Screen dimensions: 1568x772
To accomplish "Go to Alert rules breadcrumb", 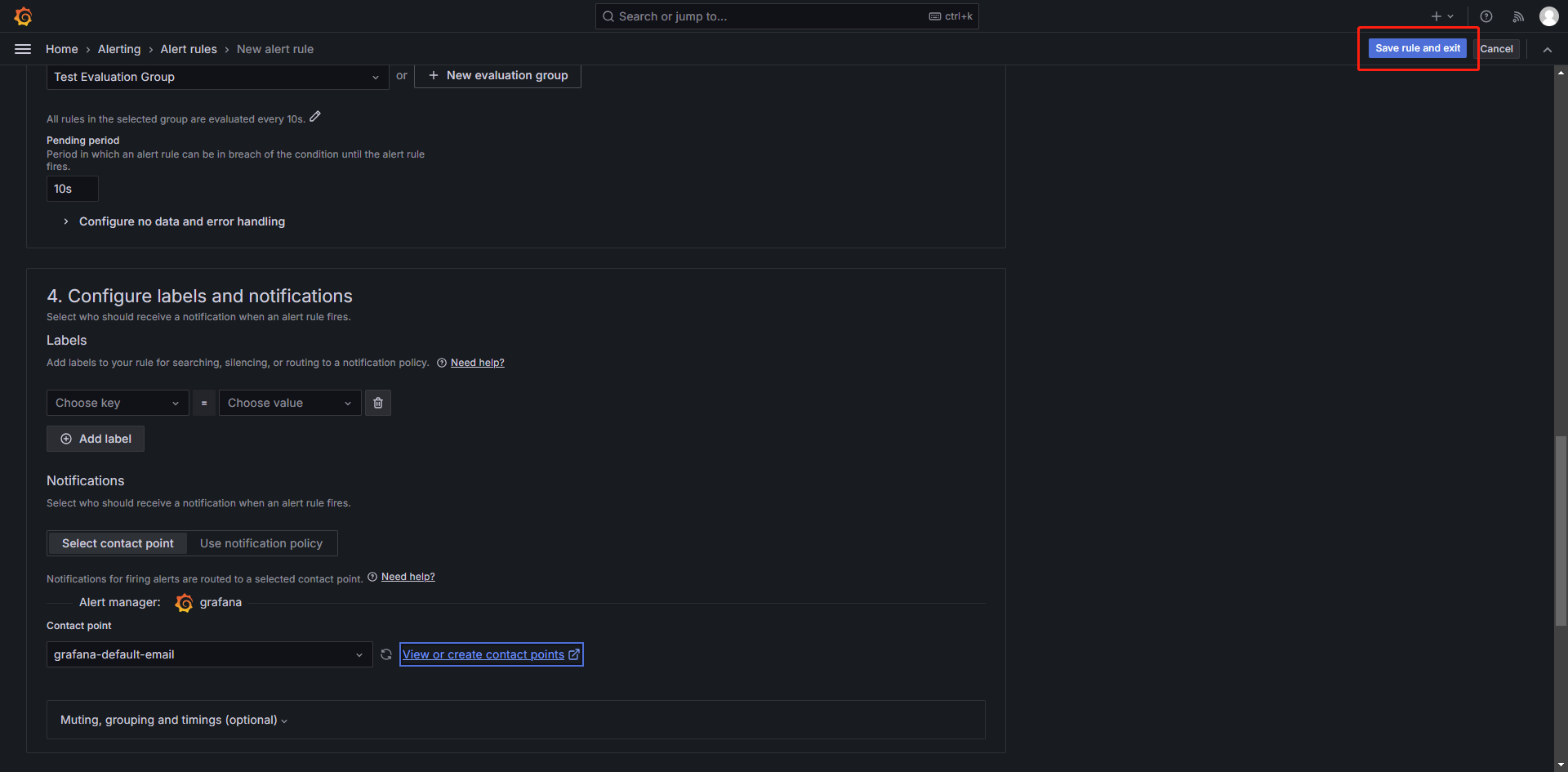I will (x=189, y=49).
